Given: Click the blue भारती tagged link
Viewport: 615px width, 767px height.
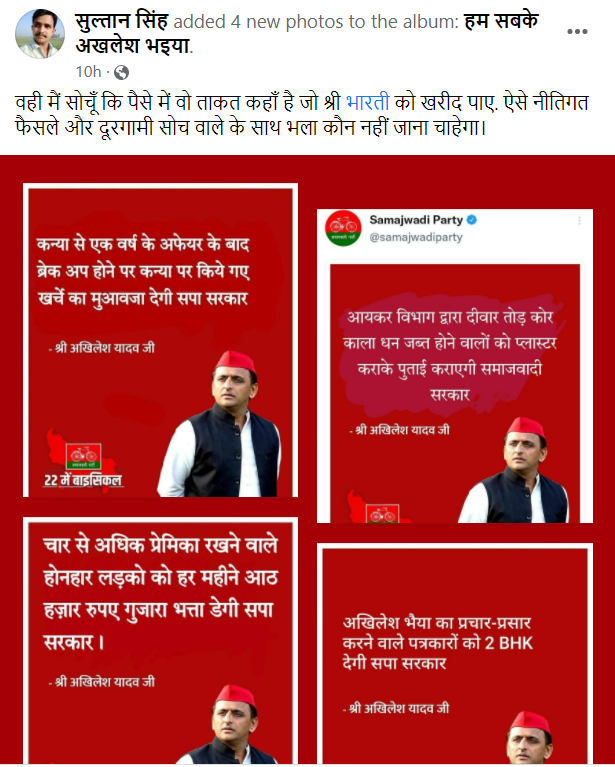Looking at the screenshot, I should pos(367,103).
